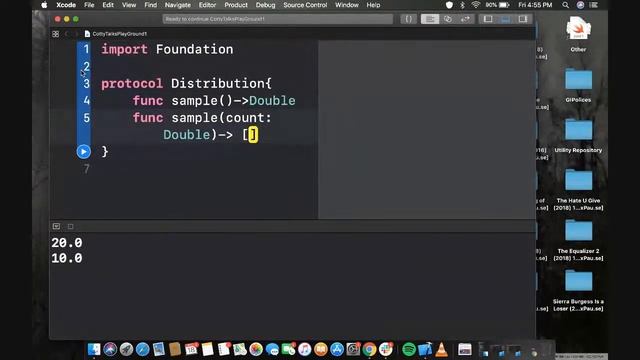
Task: Select the Standard editor button in toolbar
Action: click(x=430, y=19)
